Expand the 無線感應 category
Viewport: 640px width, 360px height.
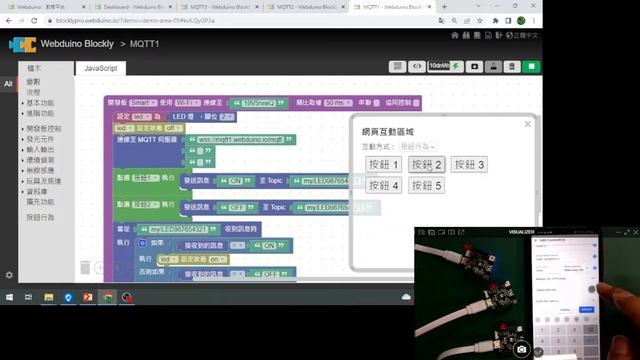point(40,170)
